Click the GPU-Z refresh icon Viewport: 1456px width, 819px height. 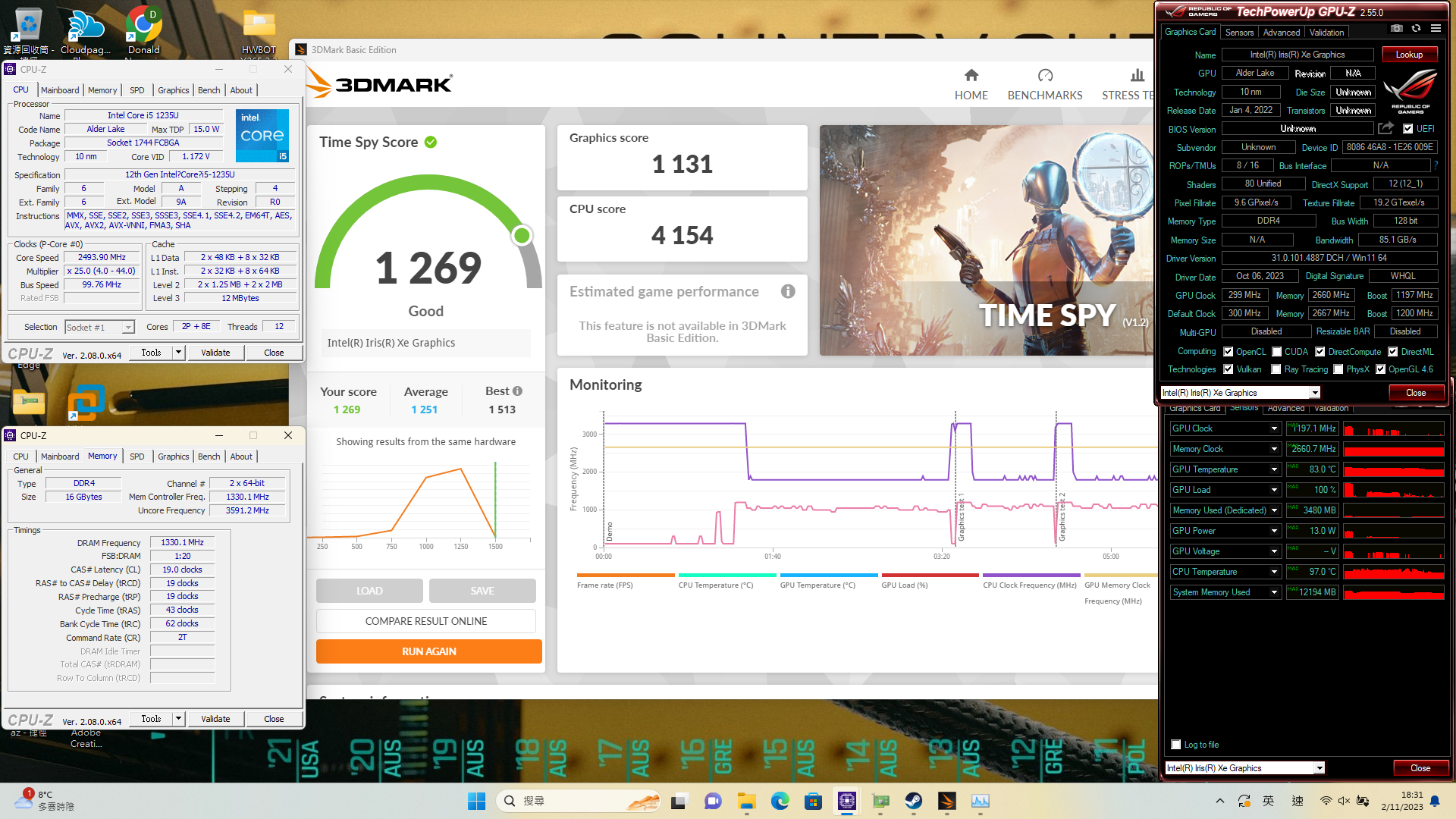pos(1416,28)
